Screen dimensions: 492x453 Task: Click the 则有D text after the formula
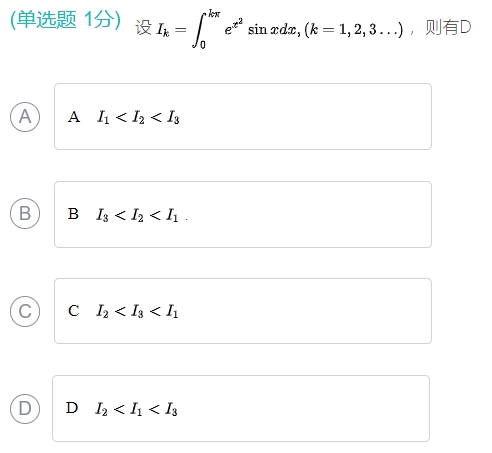pyautogui.click(x=448, y=27)
